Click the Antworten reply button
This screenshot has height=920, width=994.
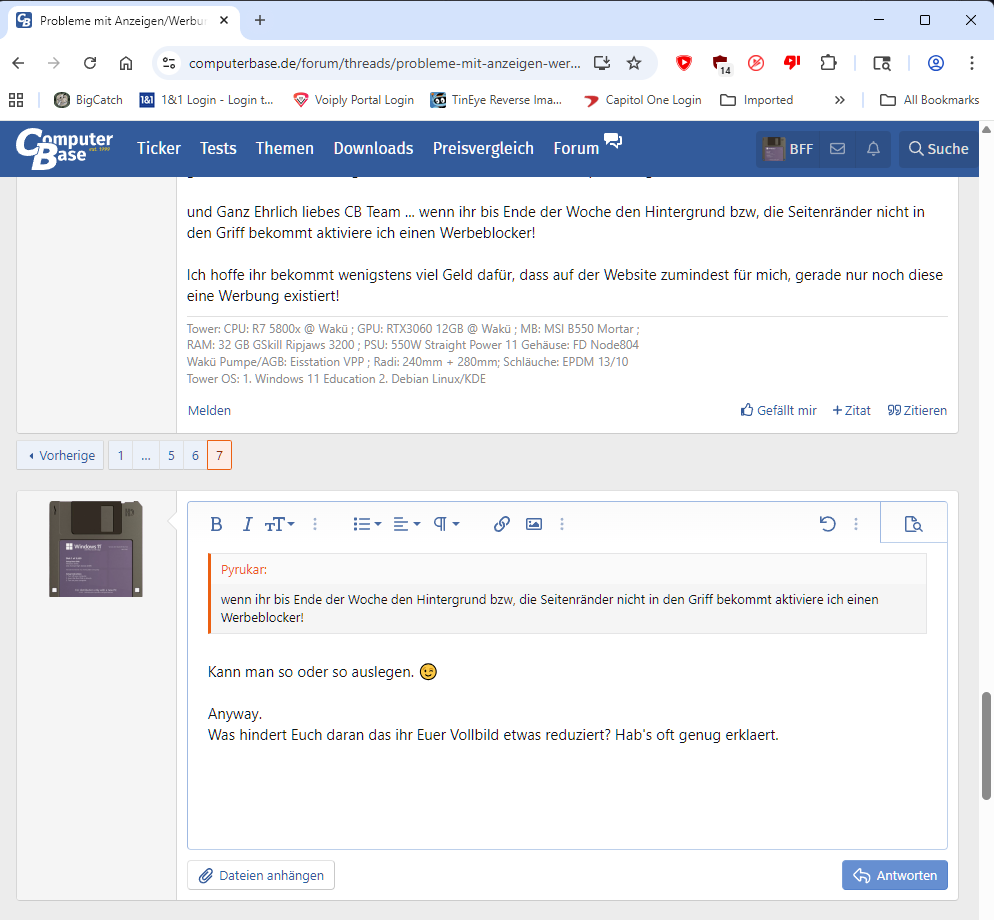coord(894,875)
